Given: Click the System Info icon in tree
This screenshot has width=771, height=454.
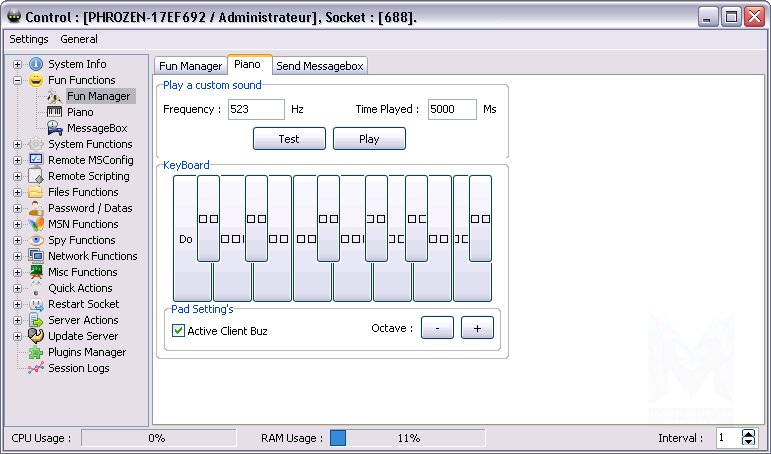Looking at the screenshot, I should coord(36,64).
